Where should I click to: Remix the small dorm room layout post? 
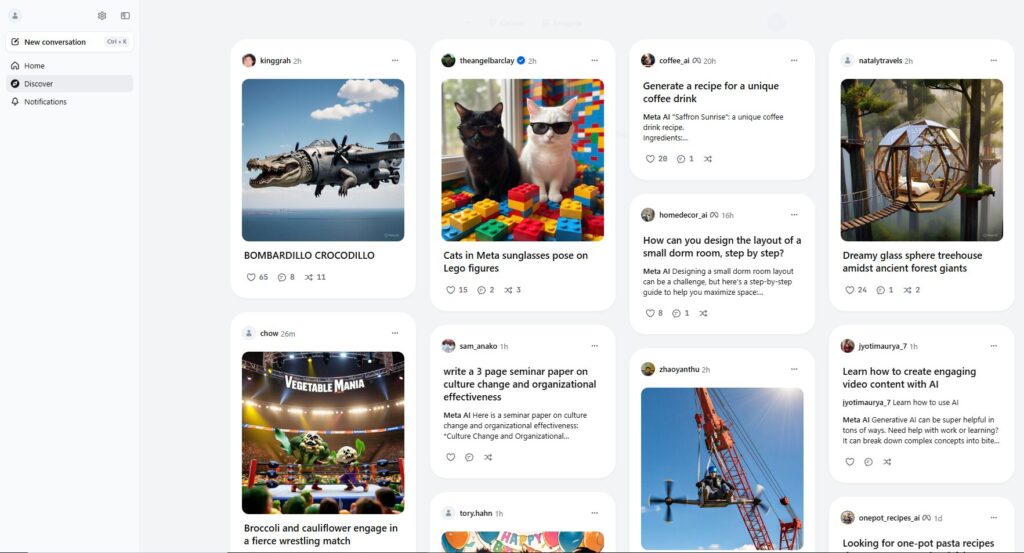click(703, 313)
